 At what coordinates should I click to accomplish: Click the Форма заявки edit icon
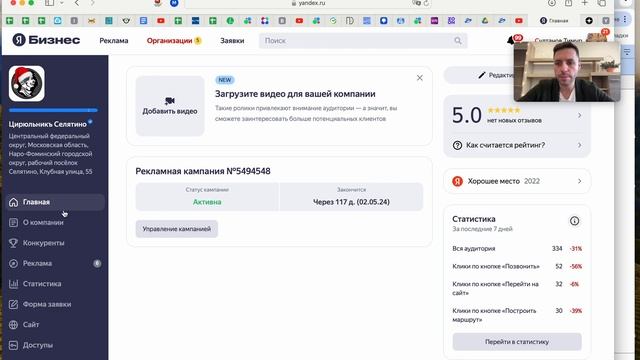[x=13, y=304]
